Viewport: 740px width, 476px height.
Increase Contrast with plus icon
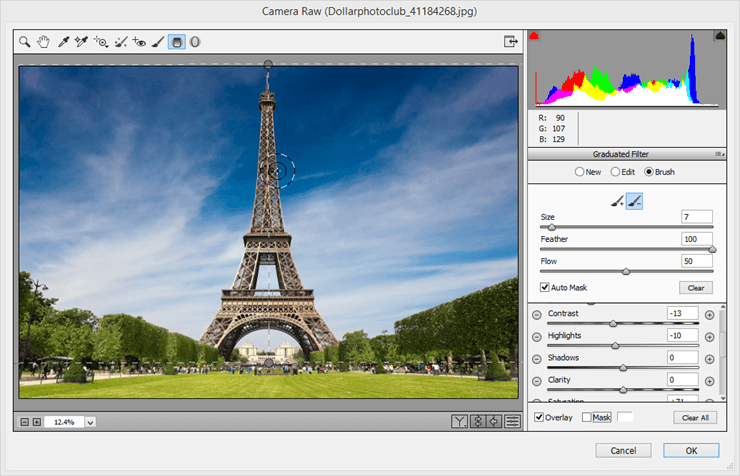[x=709, y=315]
